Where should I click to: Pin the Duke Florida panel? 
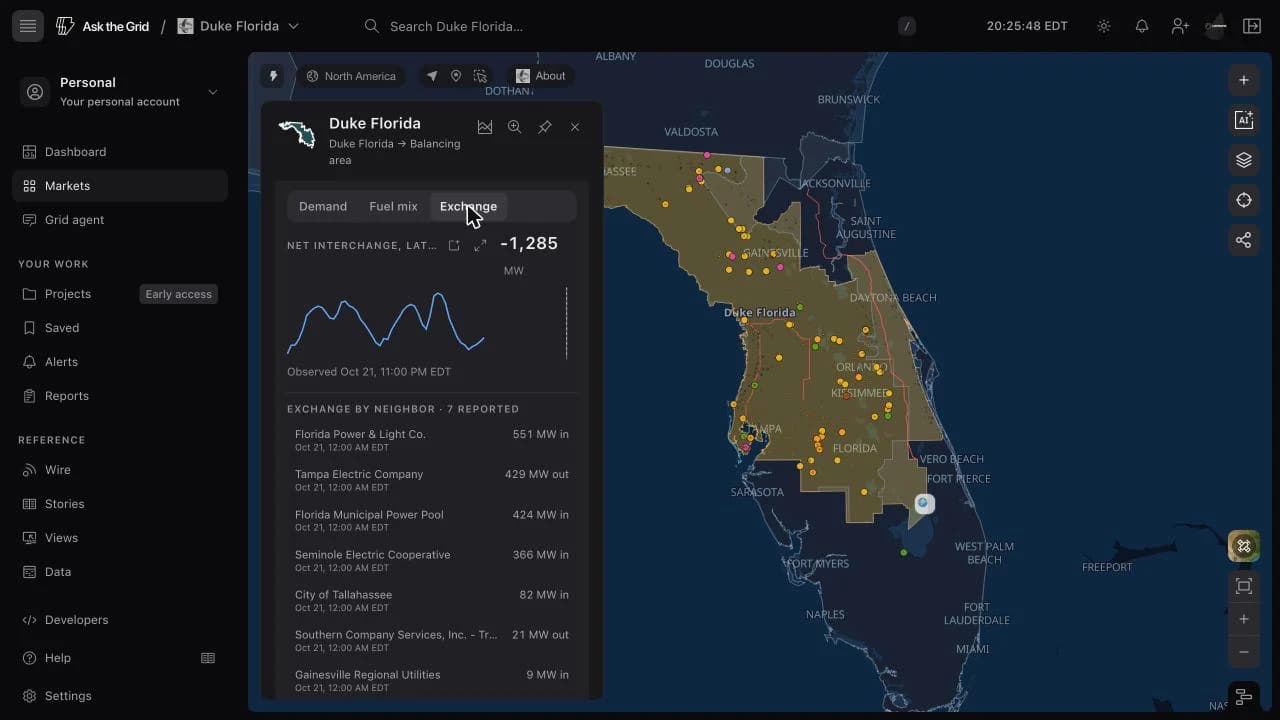tap(545, 127)
